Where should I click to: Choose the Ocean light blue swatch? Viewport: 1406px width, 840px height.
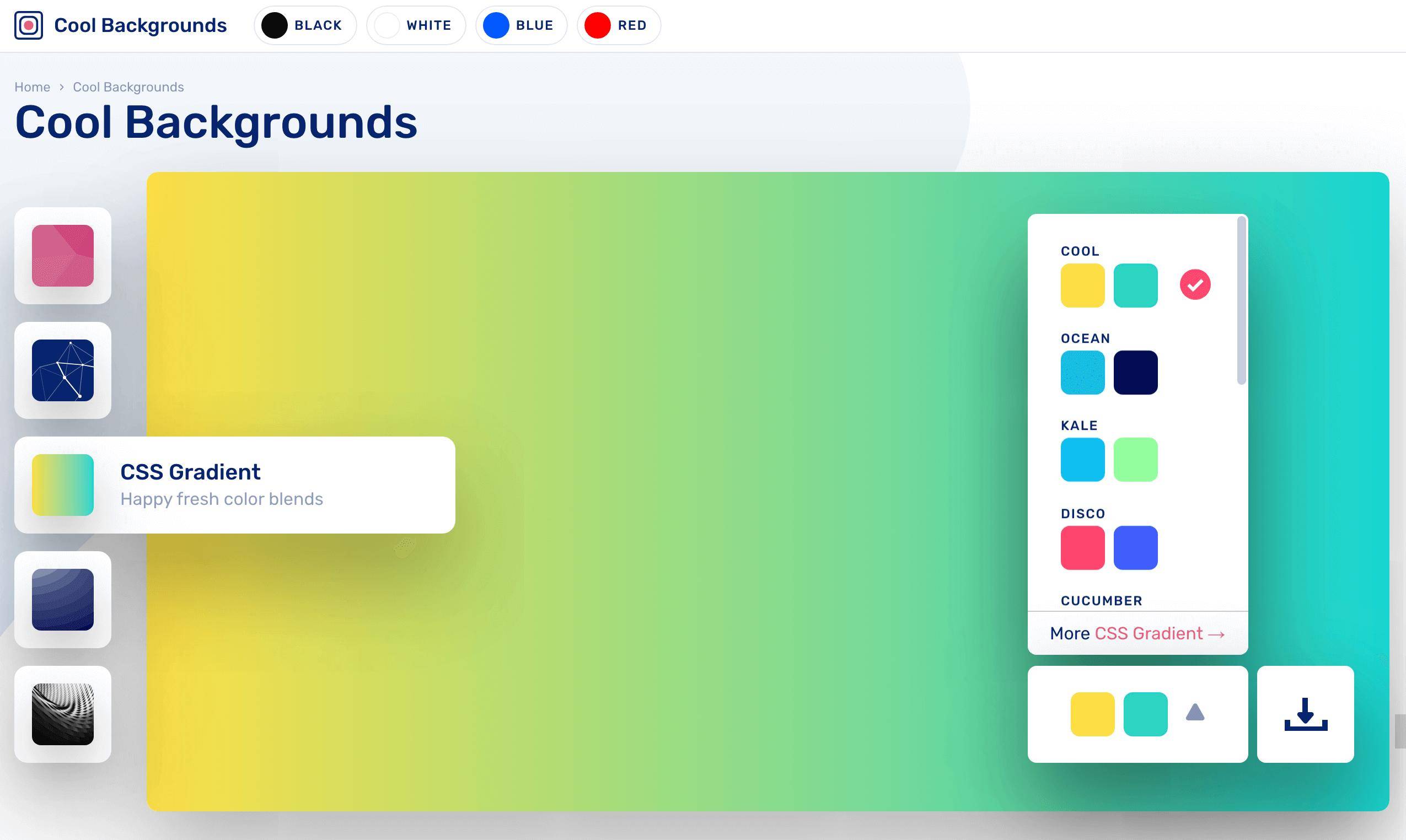(1082, 373)
